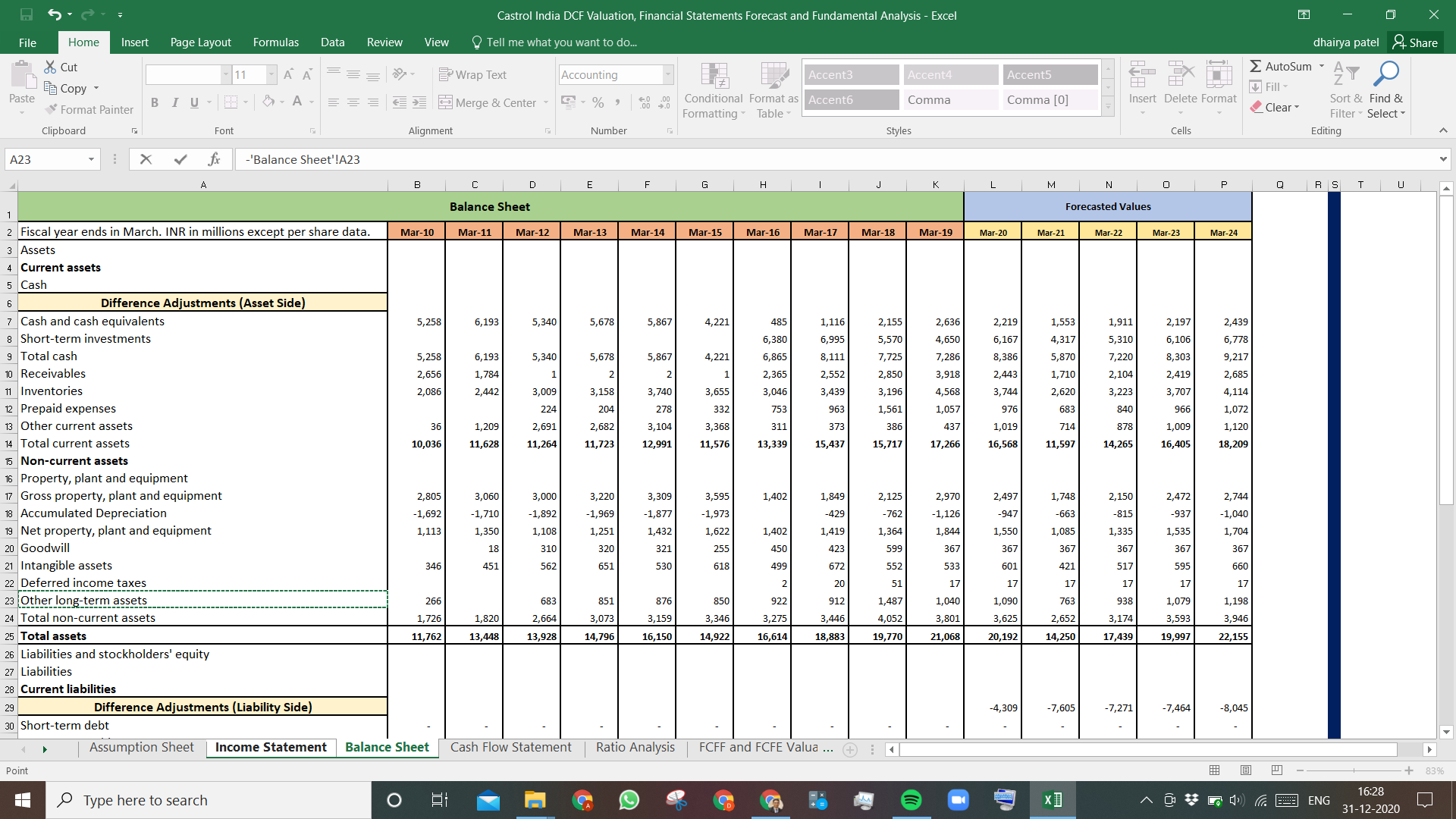The image size is (1456, 819).
Task: Click the Cut scissors icon
Action: tap(51, 67)
